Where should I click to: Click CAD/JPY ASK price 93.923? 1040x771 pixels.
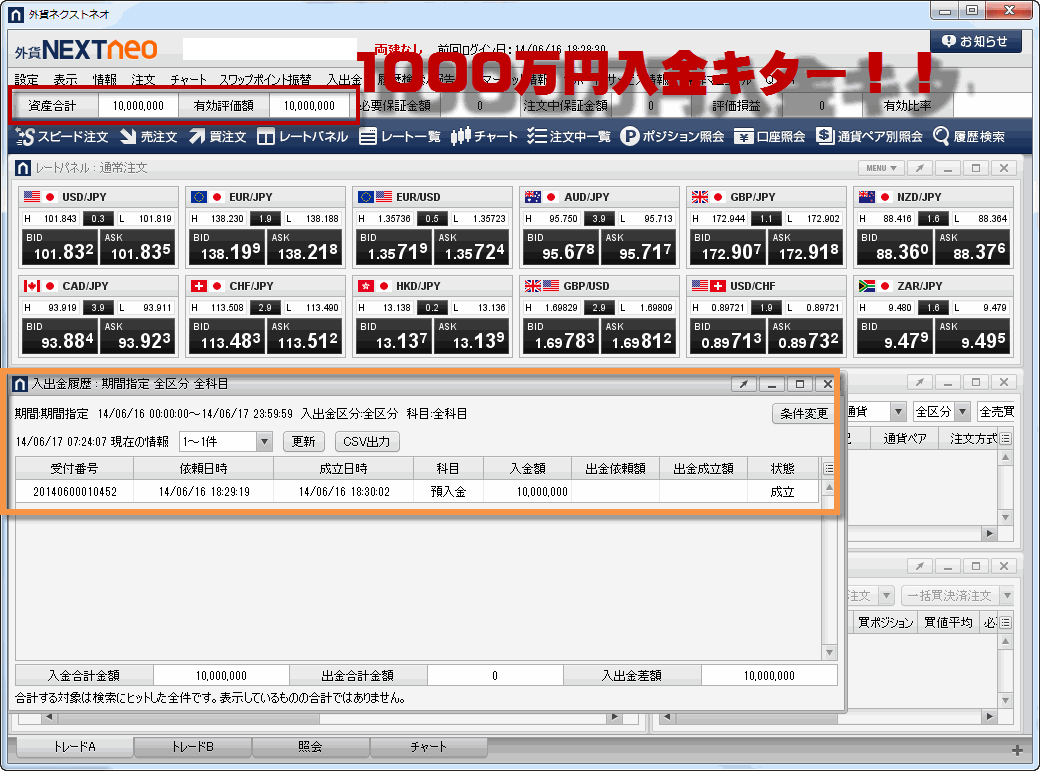click(x=137, y=336)
